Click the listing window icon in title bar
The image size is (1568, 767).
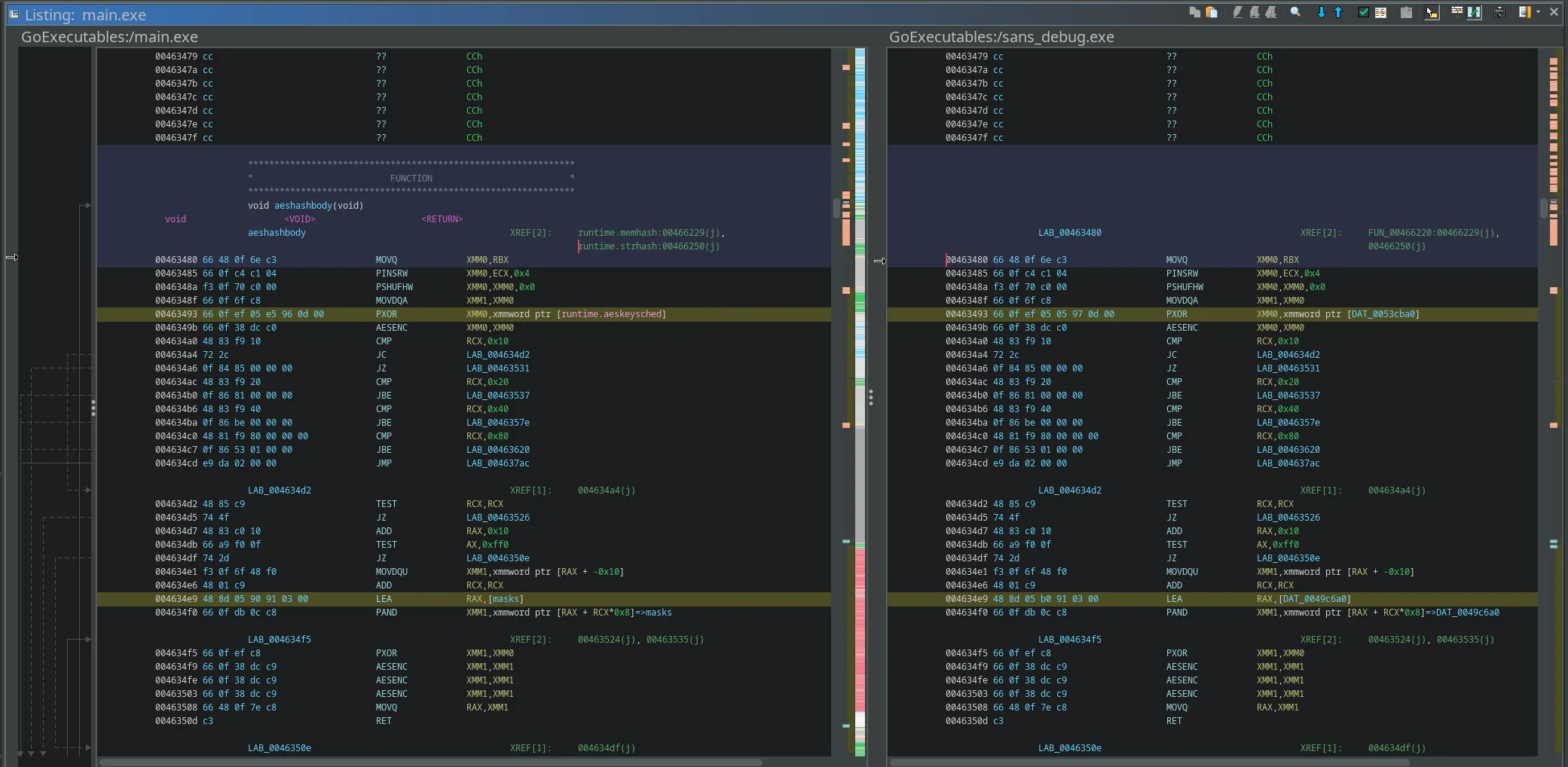(14, 14)
